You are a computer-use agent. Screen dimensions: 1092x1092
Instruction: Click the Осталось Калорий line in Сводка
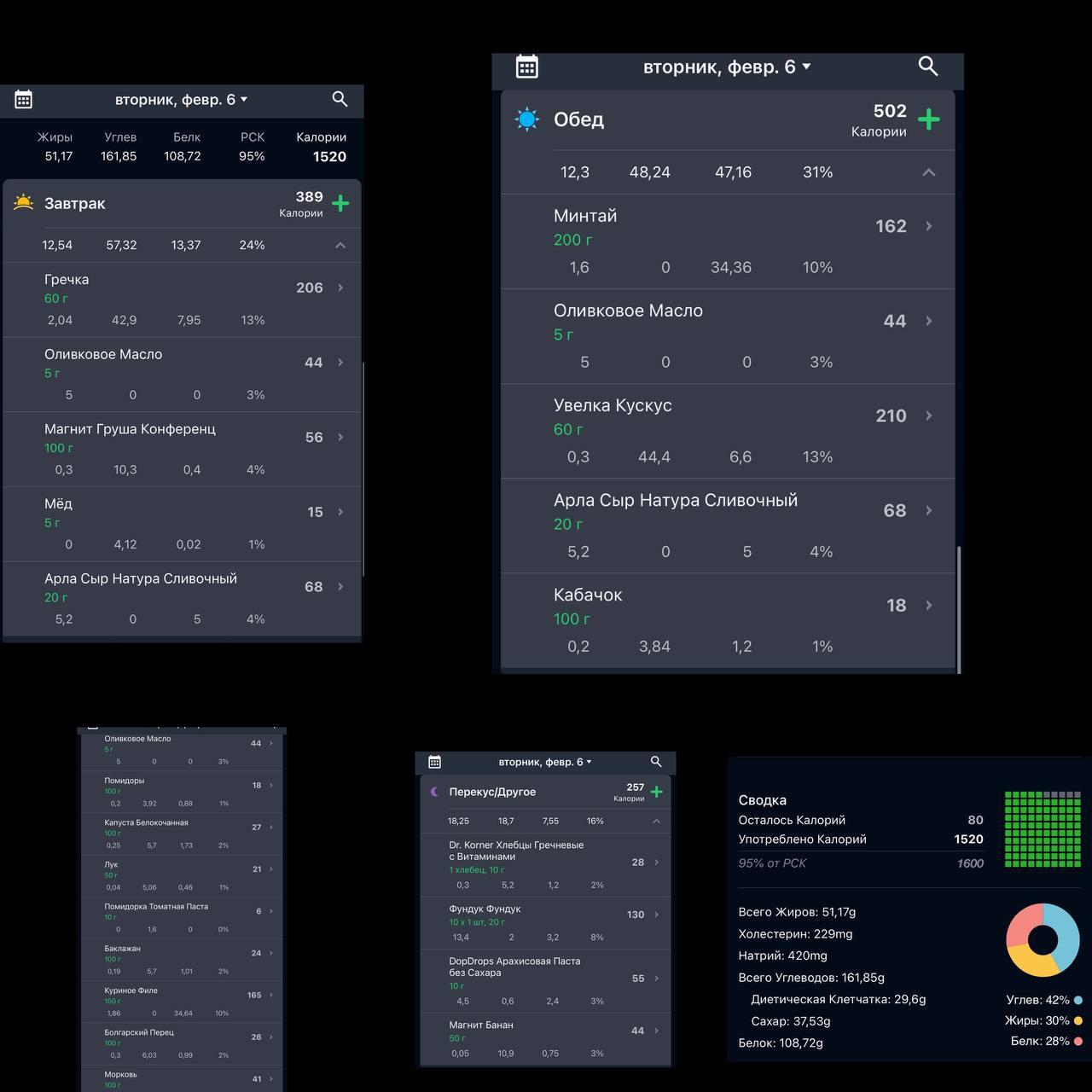[x=861, y=820]
